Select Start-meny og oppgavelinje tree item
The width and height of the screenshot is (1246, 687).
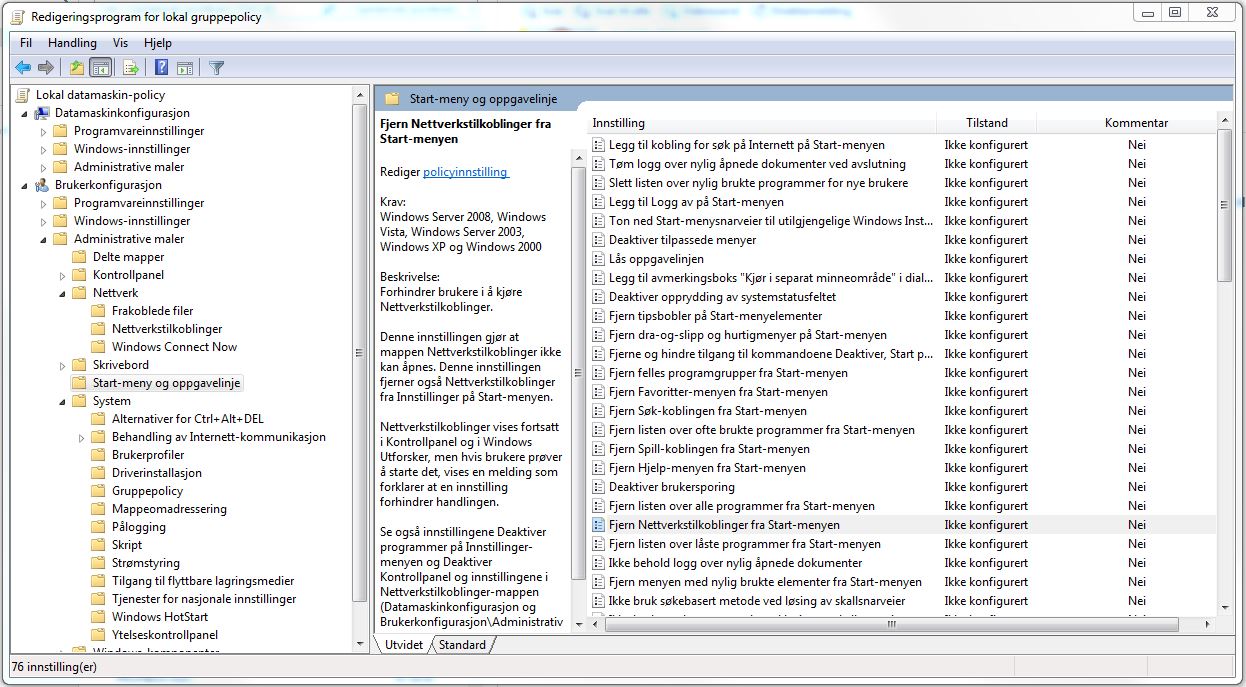click(x=167, y=383)
